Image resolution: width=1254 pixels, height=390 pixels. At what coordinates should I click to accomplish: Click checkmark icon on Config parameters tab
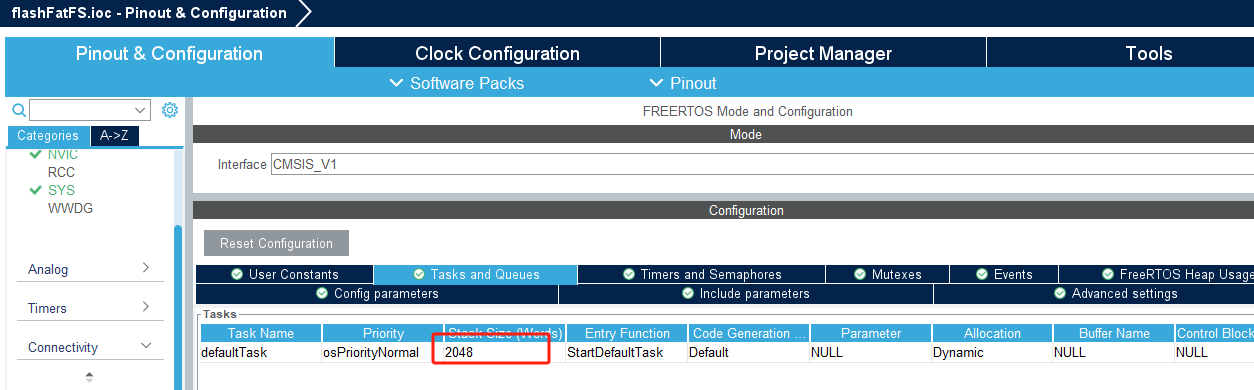click(x=322, y=294)
